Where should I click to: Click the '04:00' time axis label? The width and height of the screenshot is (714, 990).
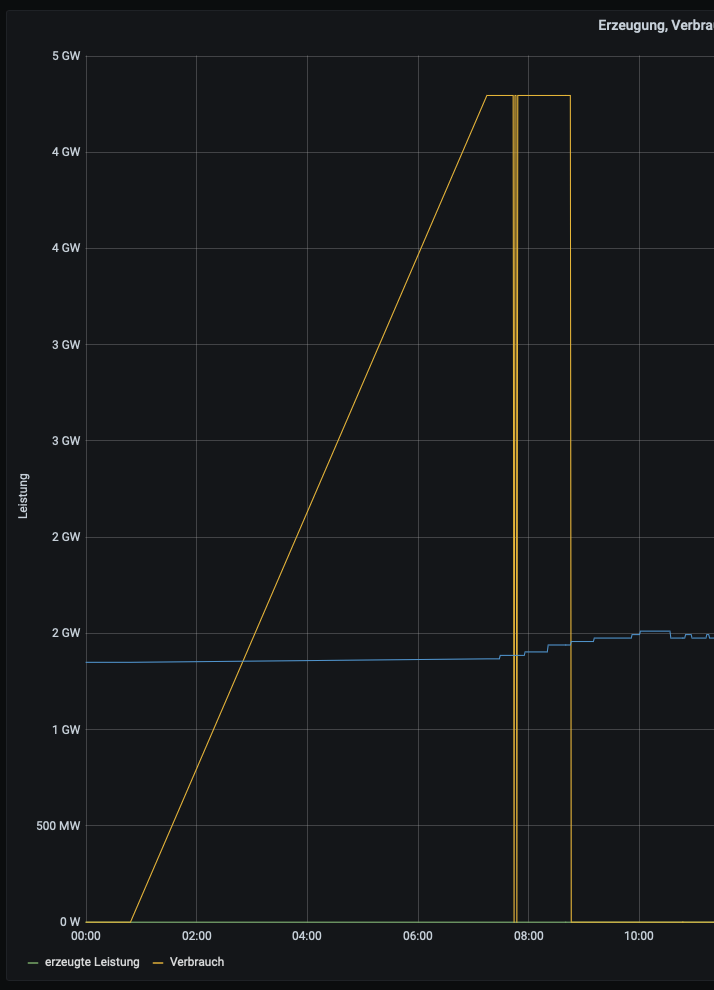[307, 936]
